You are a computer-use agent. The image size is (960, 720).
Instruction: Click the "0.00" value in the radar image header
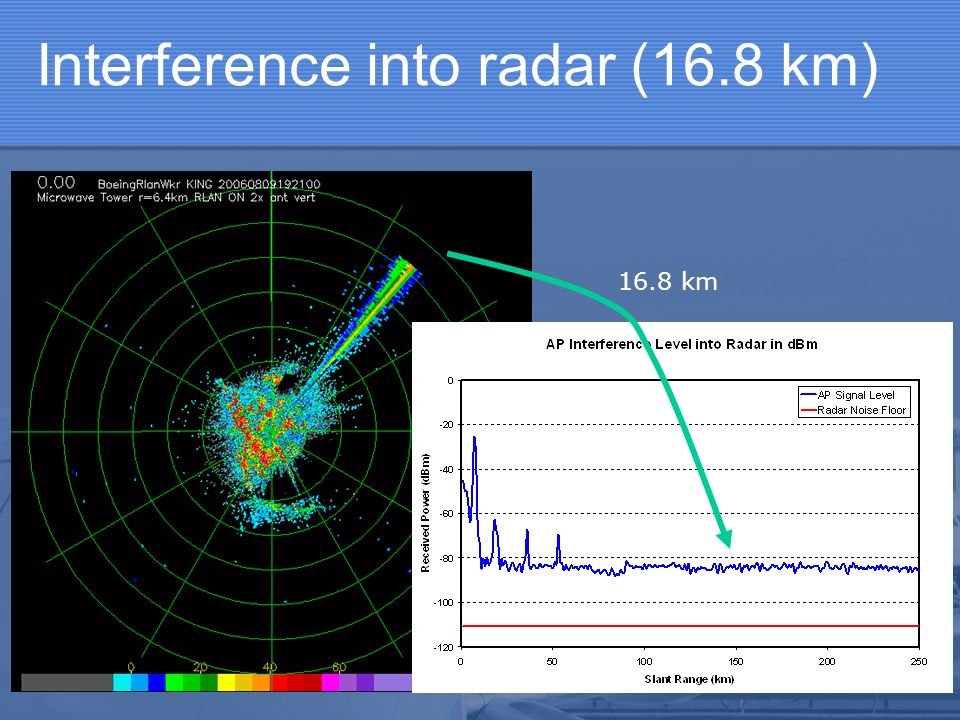[x=56, y=182]
